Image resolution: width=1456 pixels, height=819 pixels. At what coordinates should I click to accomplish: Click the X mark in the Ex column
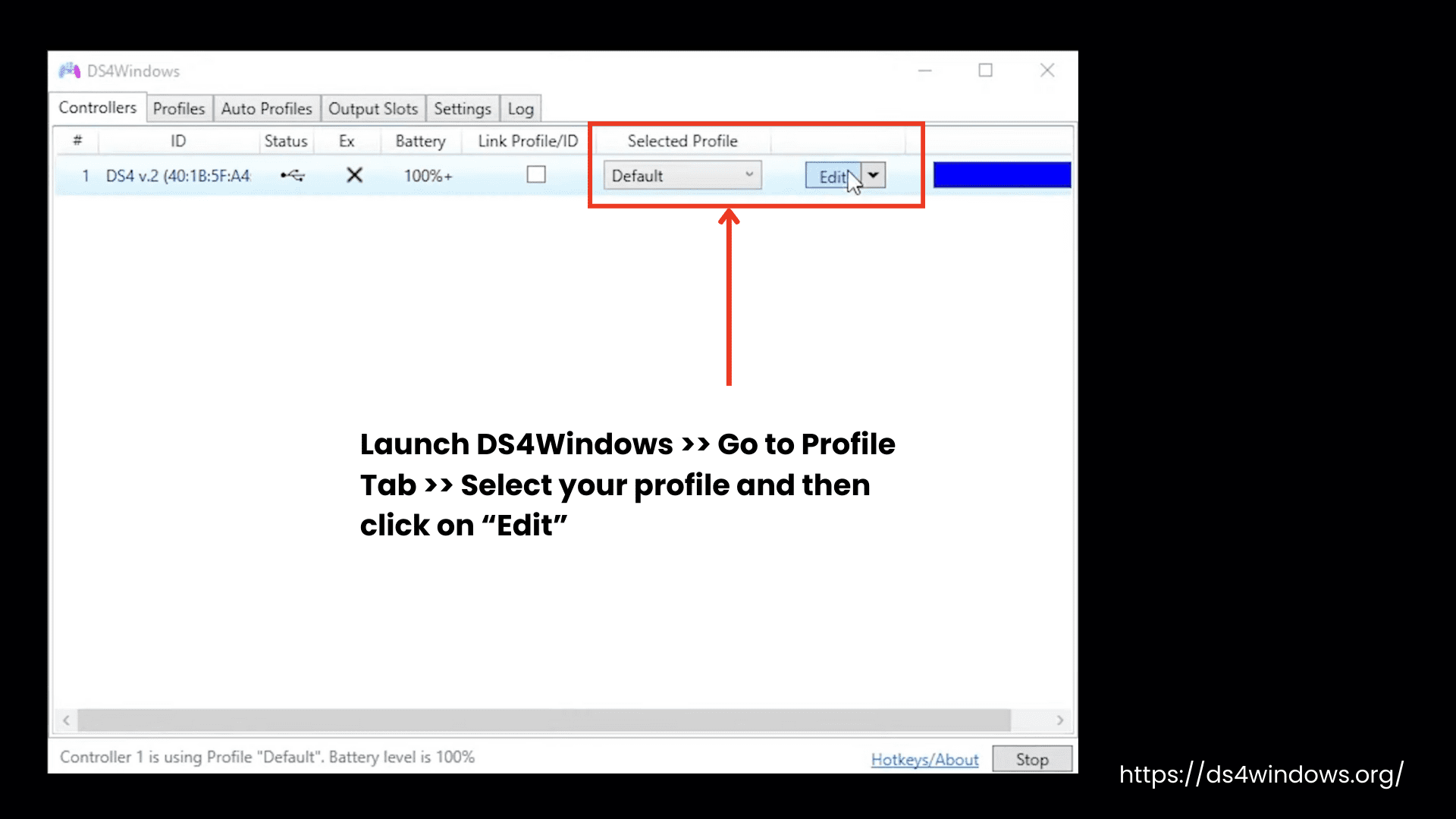(x=354, y=175)
